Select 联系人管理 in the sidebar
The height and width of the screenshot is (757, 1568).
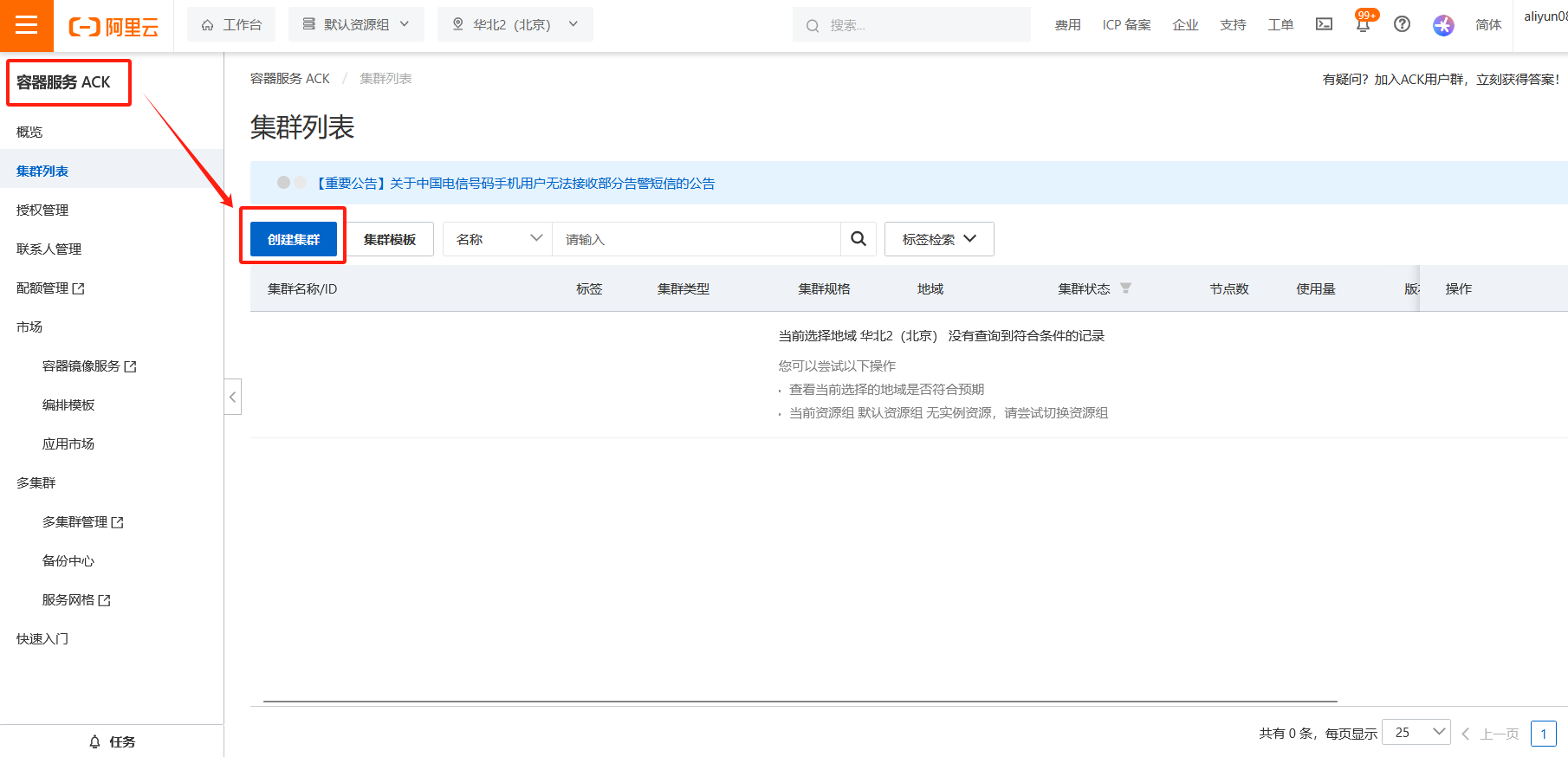tap(49, 249)
